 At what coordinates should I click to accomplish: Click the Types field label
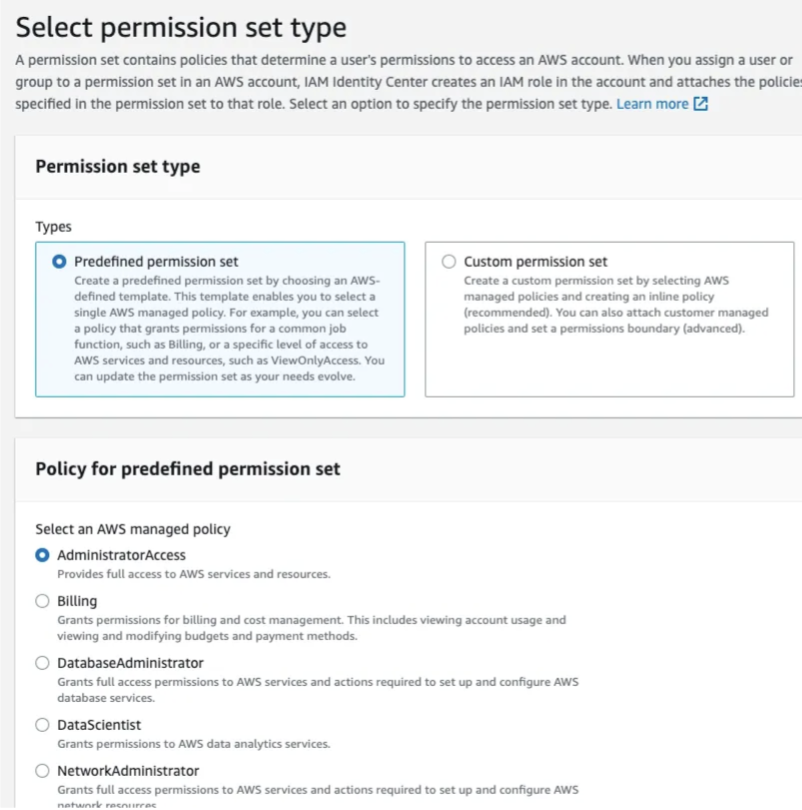pyautogui.click(x=54, y=227)
